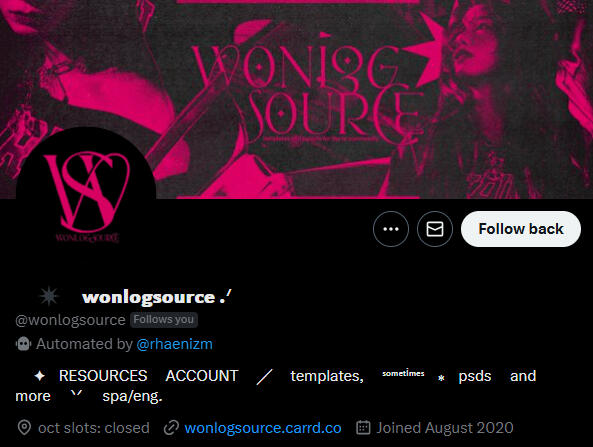Image resolution: width=593 pixels, height=447 pixels.
Task: Click the starburst icon before display name
Action: point(49,296)
